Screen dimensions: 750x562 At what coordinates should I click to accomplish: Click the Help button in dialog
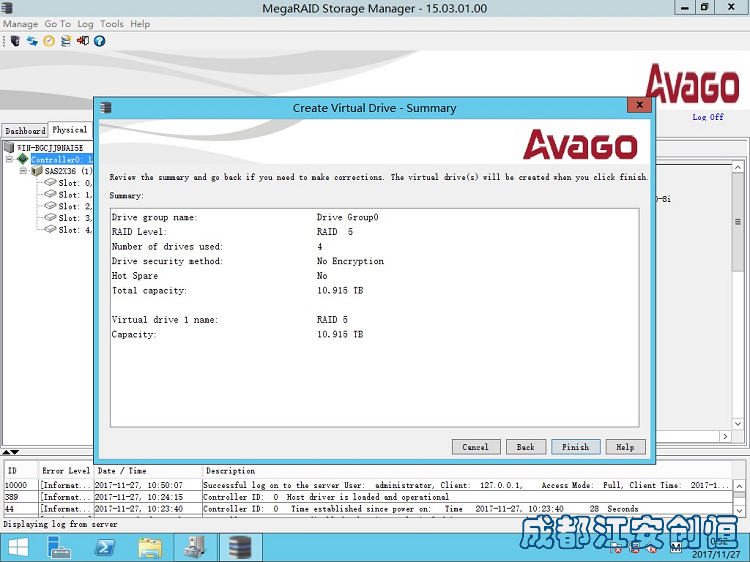pyautogui.click(x=625, y=447)
